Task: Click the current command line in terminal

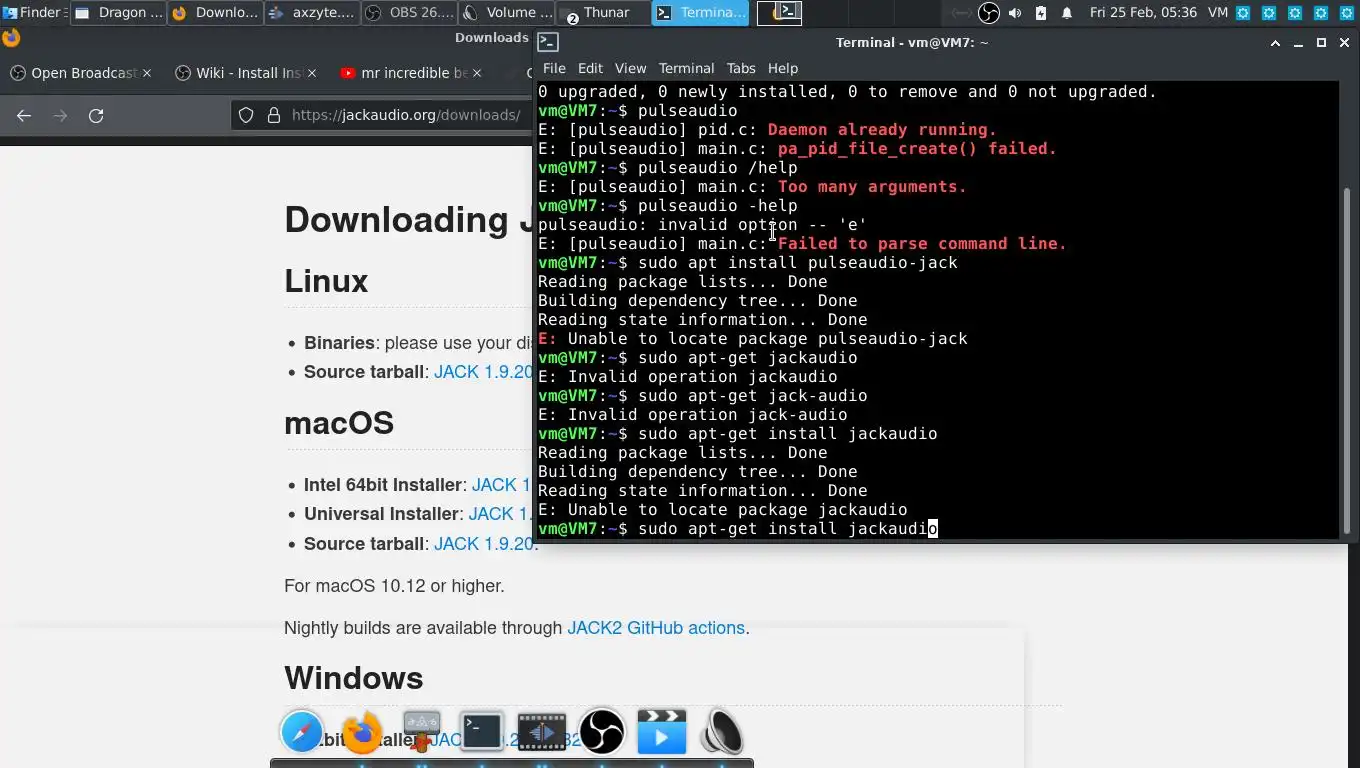Action: pyautogui.click(x=738, y=529)
